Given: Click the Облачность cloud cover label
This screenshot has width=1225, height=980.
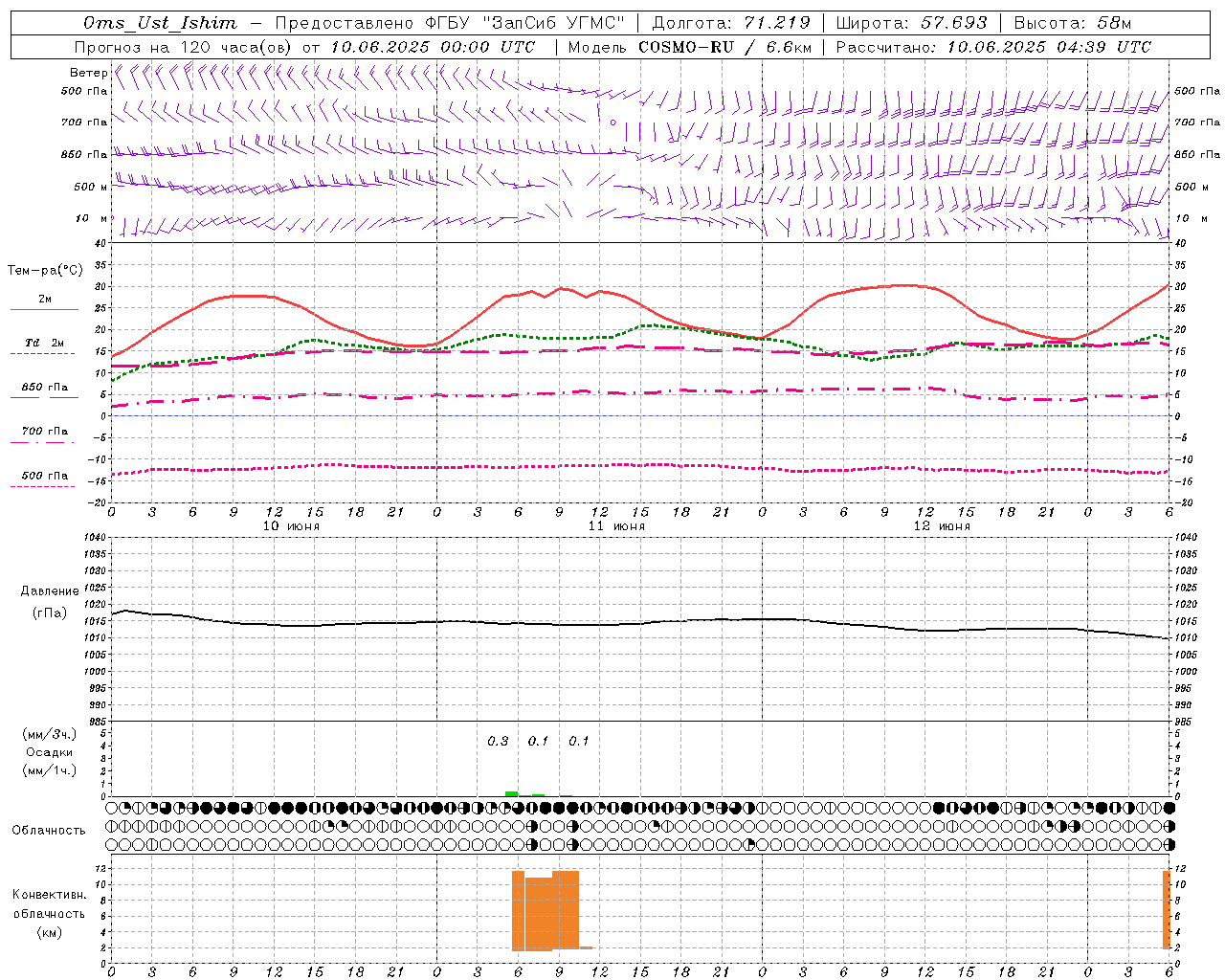Looking at the screenshot, I should pyautogui.click(x=49, y=830).
